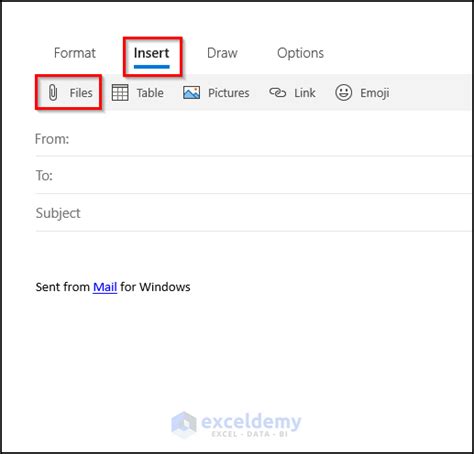
Task: Click the Pictures text label
Action: [229, 93]
